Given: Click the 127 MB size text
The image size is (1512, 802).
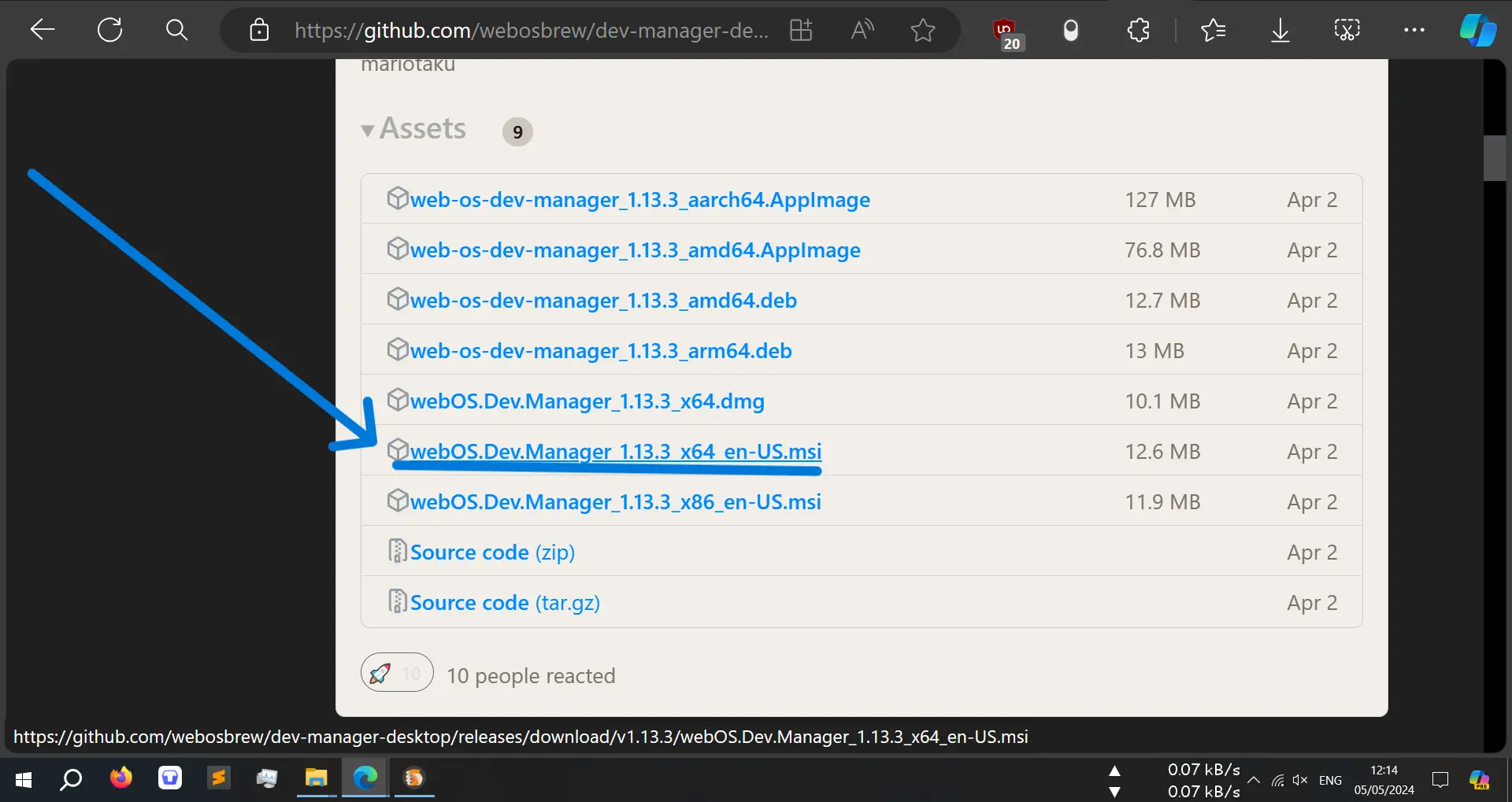Looking at the screenshot, I should click(x=1160, y=200).
